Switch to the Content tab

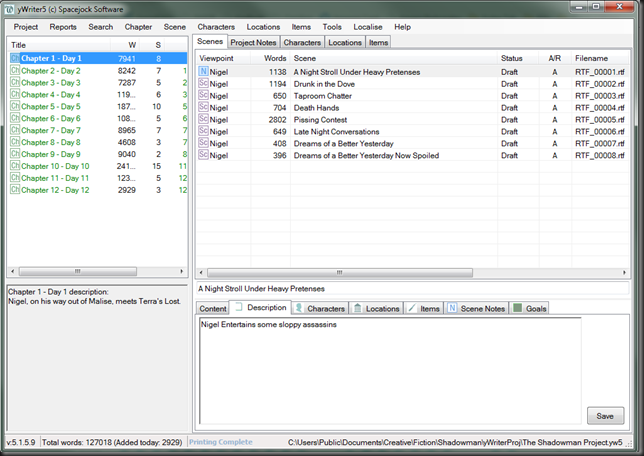pyautogui.click(x=213, y=309)
